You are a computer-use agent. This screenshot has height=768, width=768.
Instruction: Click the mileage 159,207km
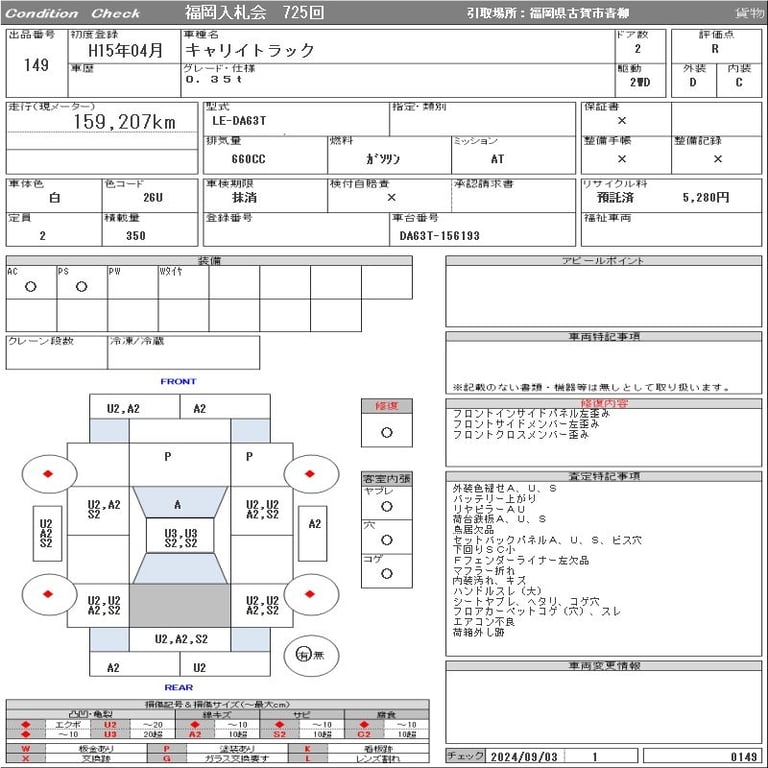click(x=124, y=121)
